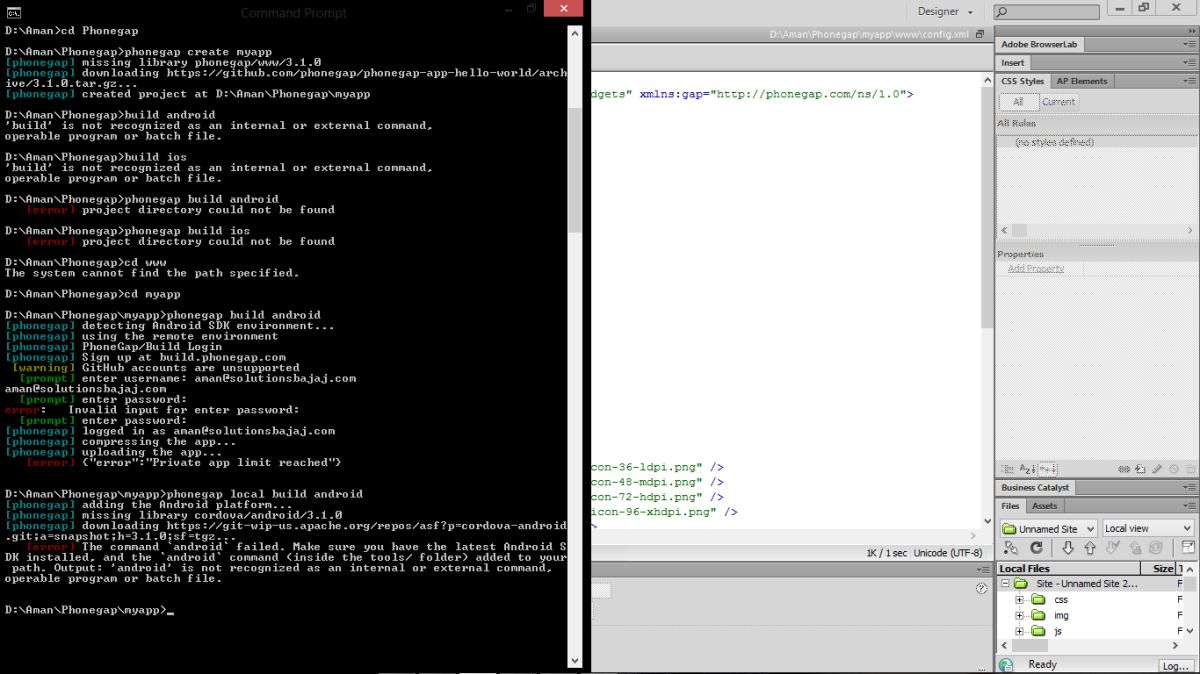This screenshot has height=674, width=1200.
Task: Click the Connect to remote server icon
Action: (x=1011, y=548)
